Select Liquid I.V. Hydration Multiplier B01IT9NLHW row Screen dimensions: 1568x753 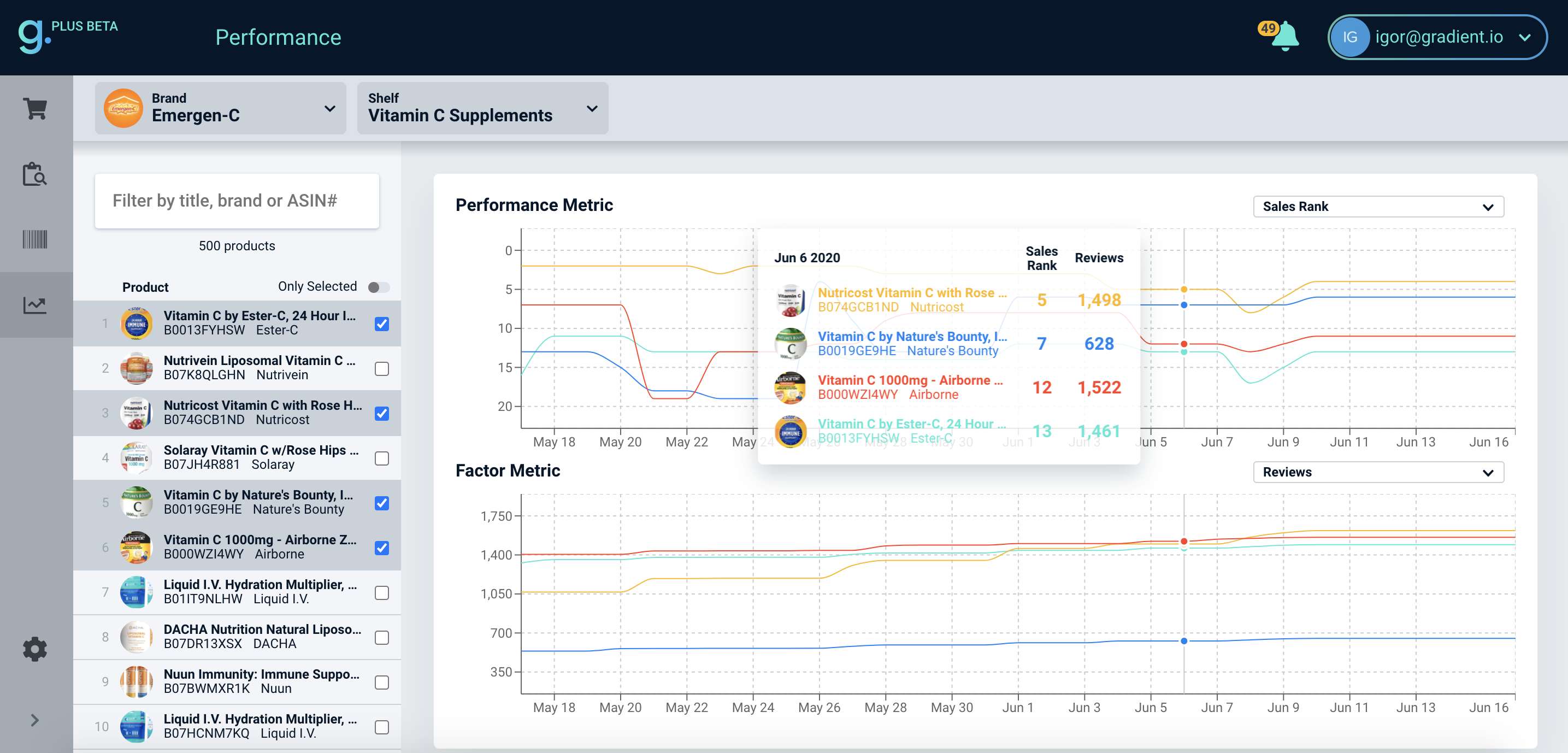[244, 592]
